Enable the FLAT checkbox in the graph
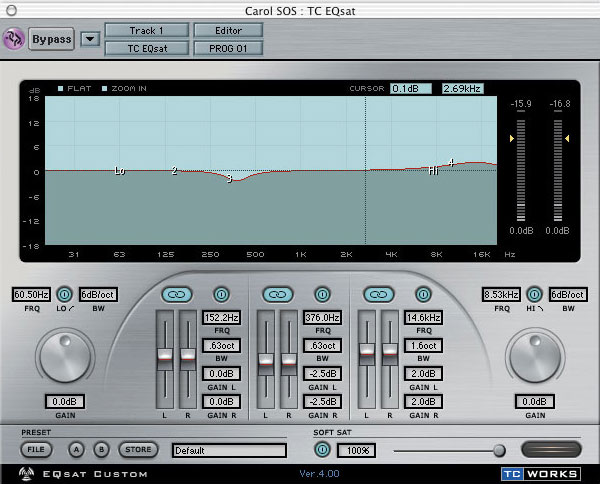The image size is (600, 484). coord(60,88)
